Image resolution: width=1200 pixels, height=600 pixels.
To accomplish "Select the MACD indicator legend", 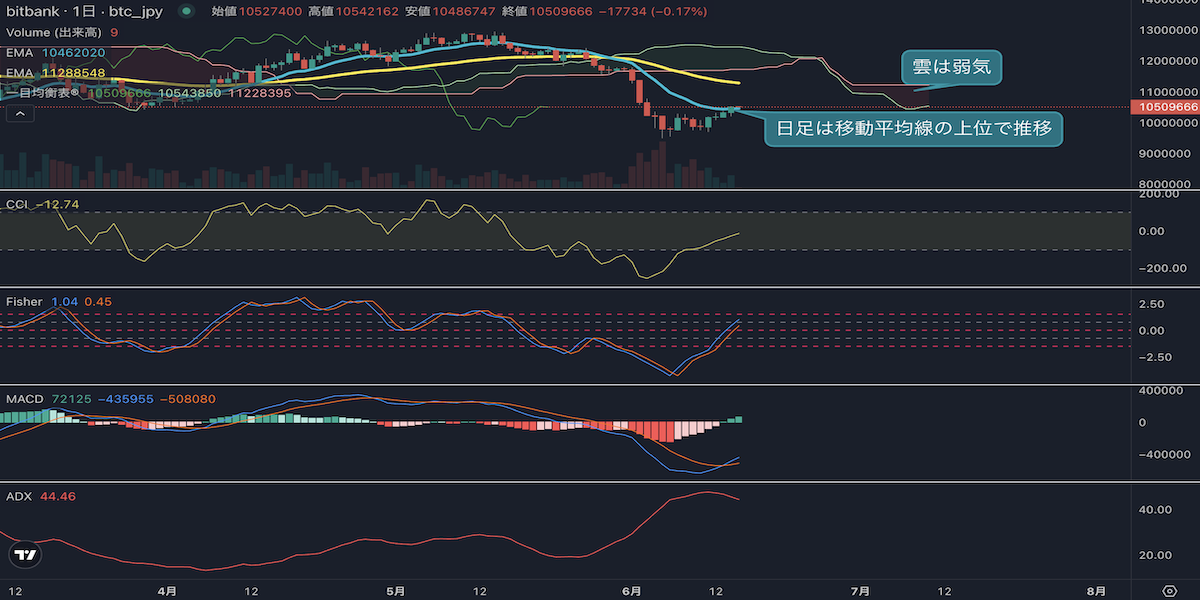I will (x=110, y=399).
